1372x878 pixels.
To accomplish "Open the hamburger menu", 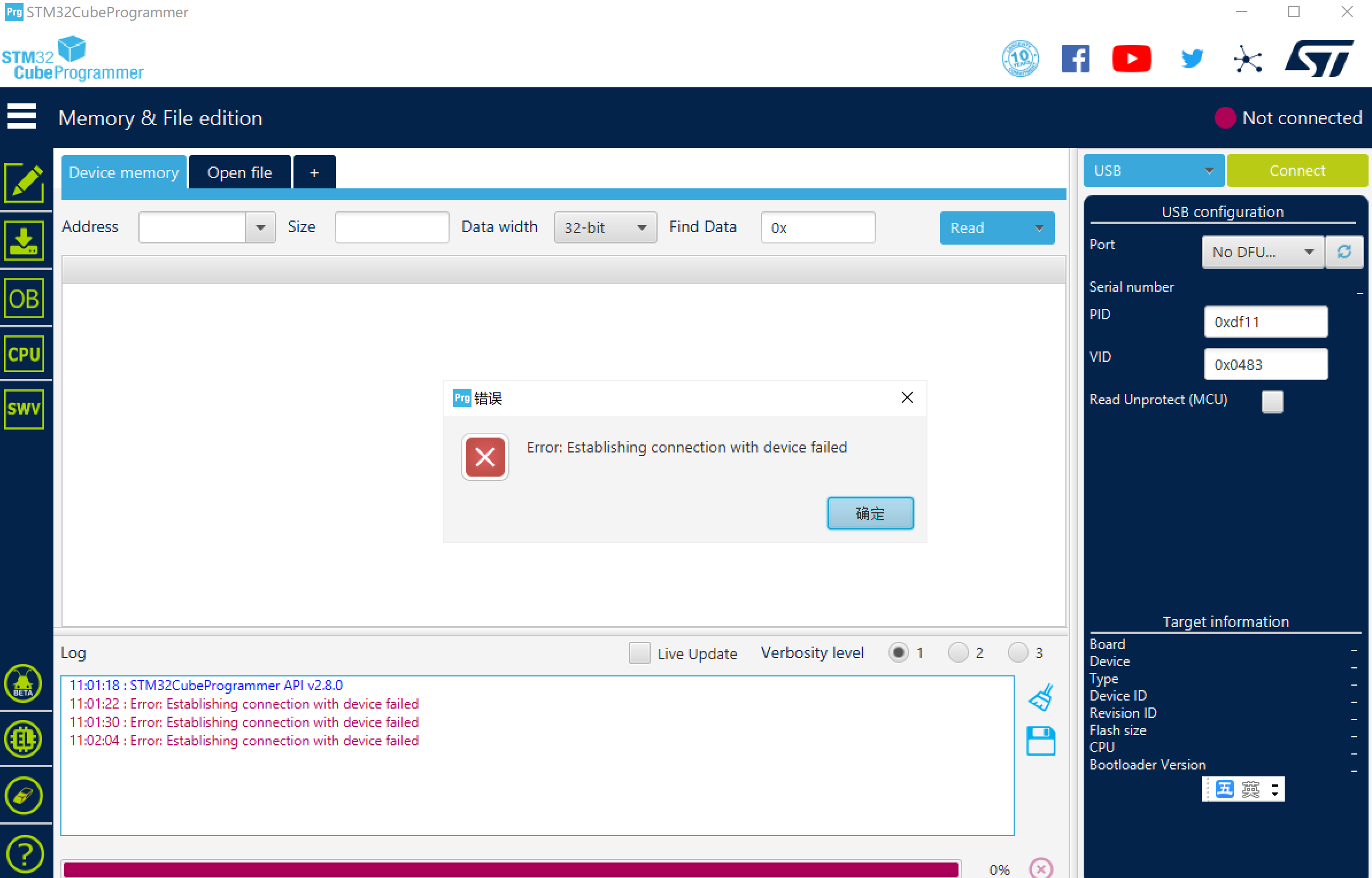I will pos(22,117).
